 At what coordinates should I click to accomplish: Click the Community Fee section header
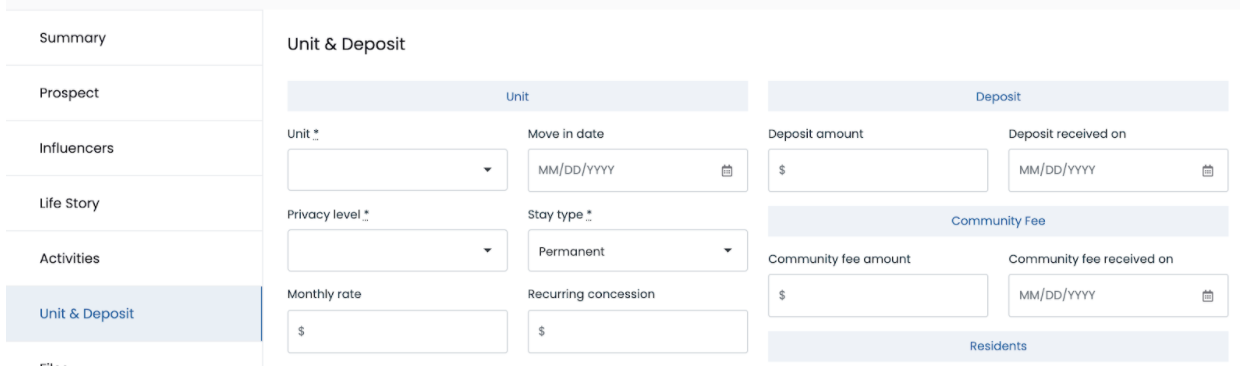(998, 221)
